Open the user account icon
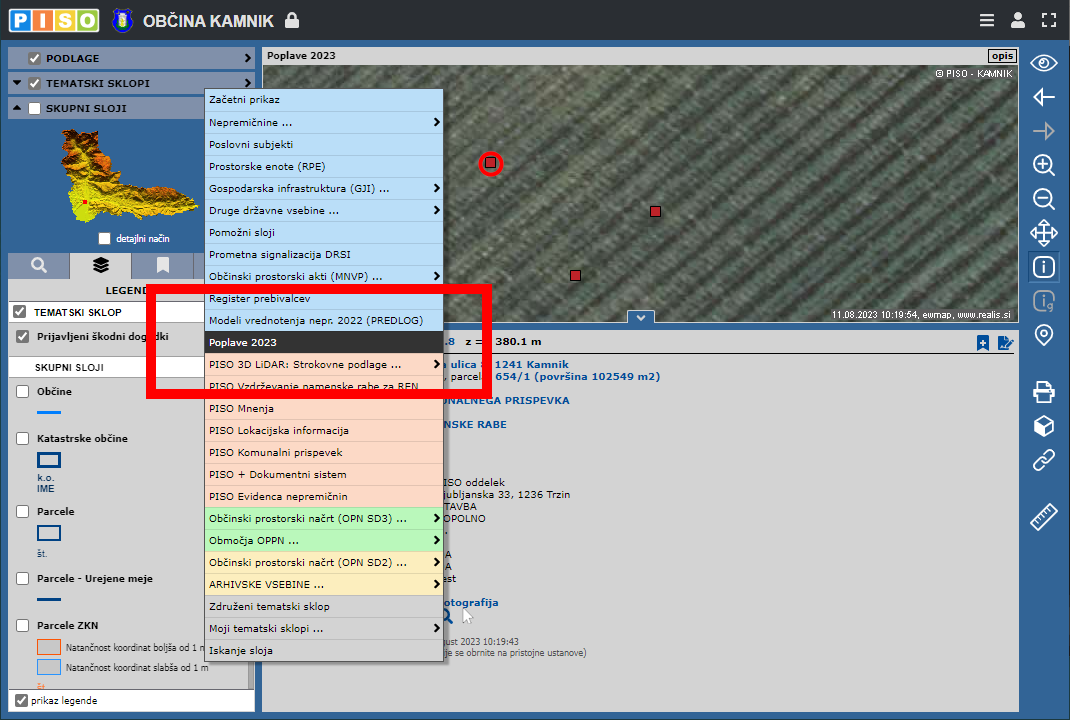This screenshot has width=1070, height=720. [x=1018, y=20]
